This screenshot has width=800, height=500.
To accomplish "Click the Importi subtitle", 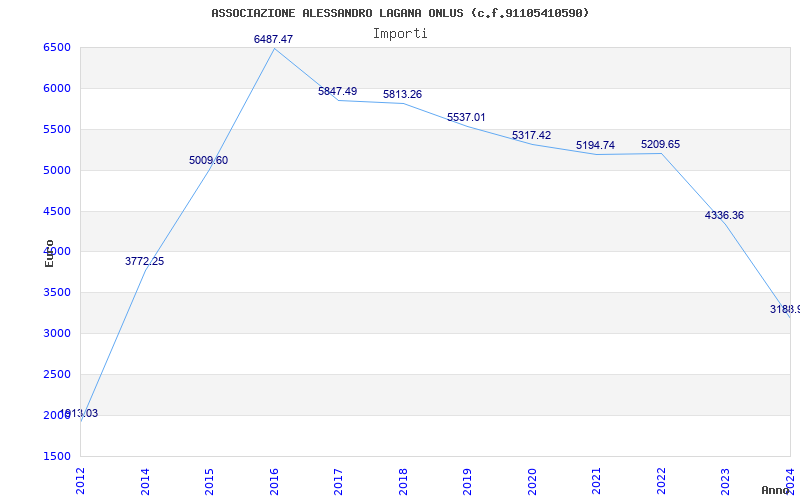I will point(400,34).
